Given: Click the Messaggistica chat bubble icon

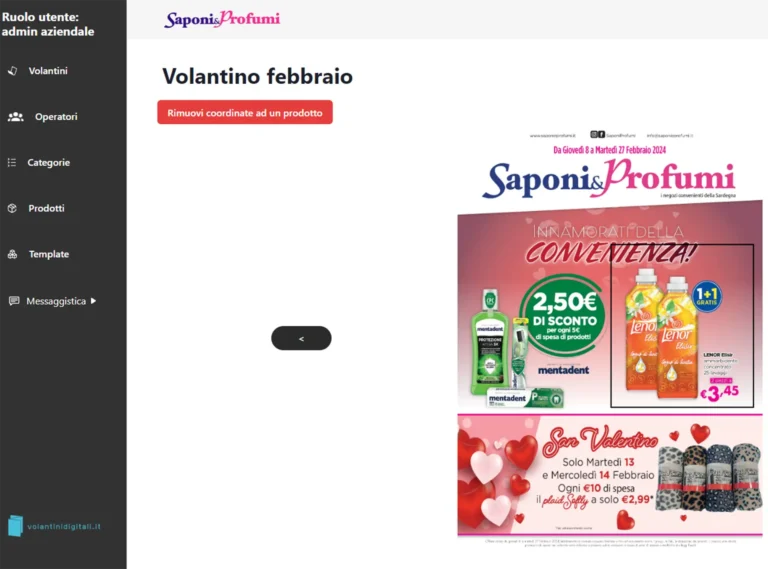Looking at the screenshot, I should click(14, 301).
